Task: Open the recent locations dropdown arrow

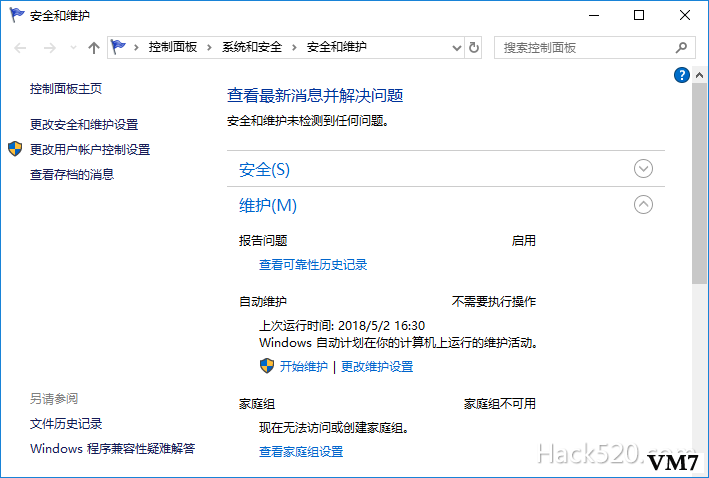Action: pyautogui.click(x=73, y=47)
